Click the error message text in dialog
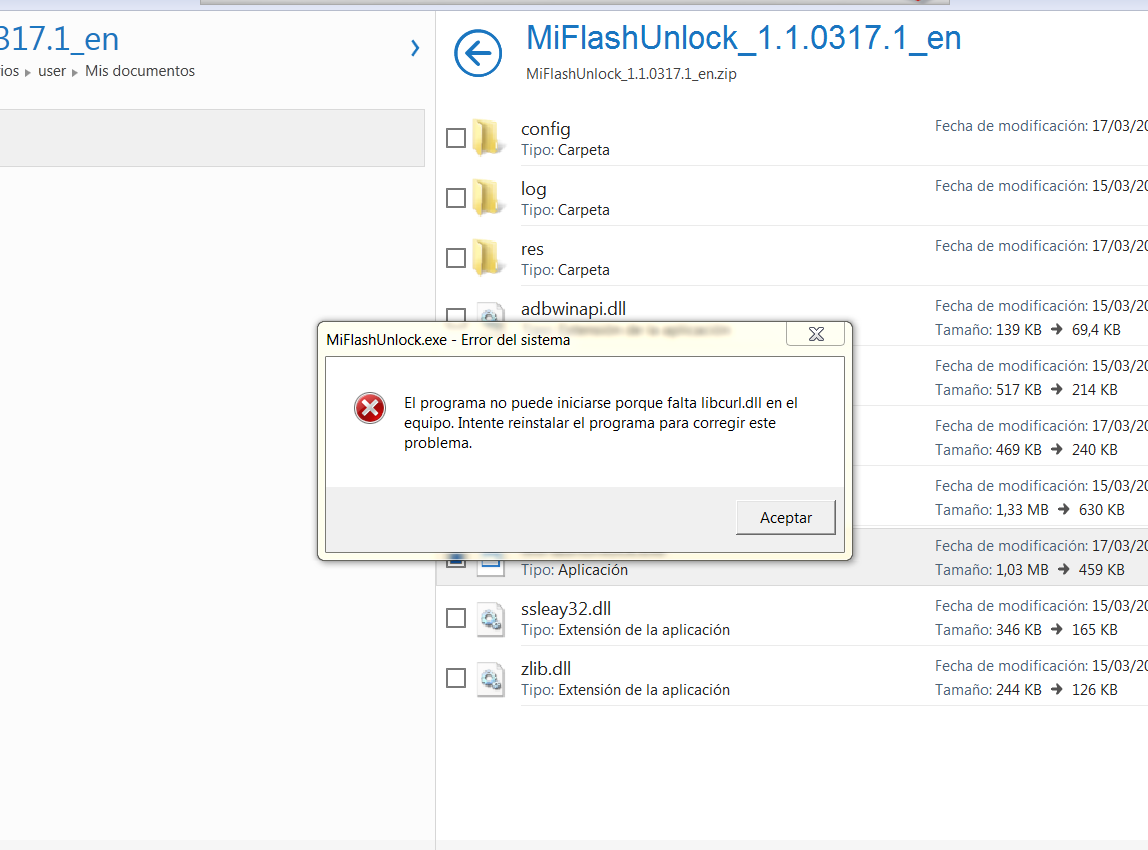The width and height of the screenshot is (1148, 850). click(600, 423)
